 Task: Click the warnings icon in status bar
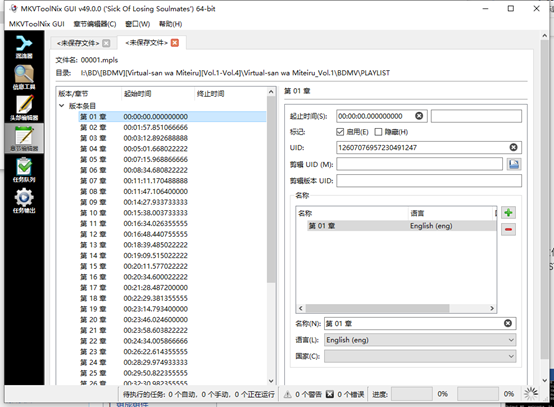coord(288,394)
